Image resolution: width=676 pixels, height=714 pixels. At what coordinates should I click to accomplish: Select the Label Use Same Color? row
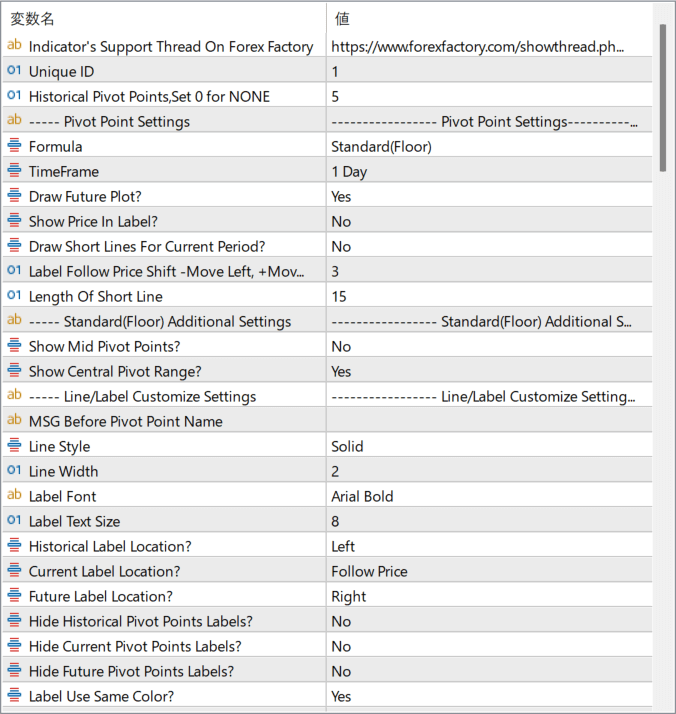coord(170,696)
